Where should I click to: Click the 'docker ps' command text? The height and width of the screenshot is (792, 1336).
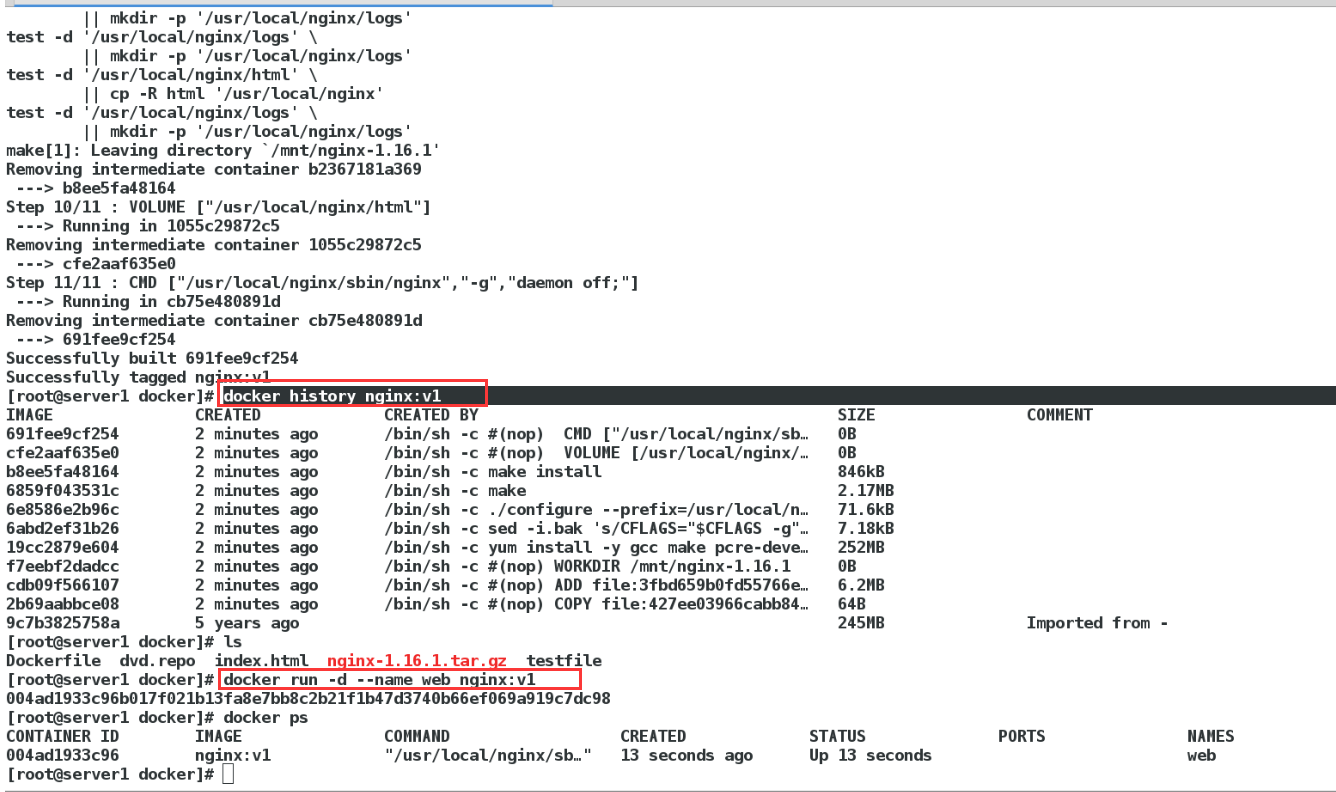click(x=266, y=718)
